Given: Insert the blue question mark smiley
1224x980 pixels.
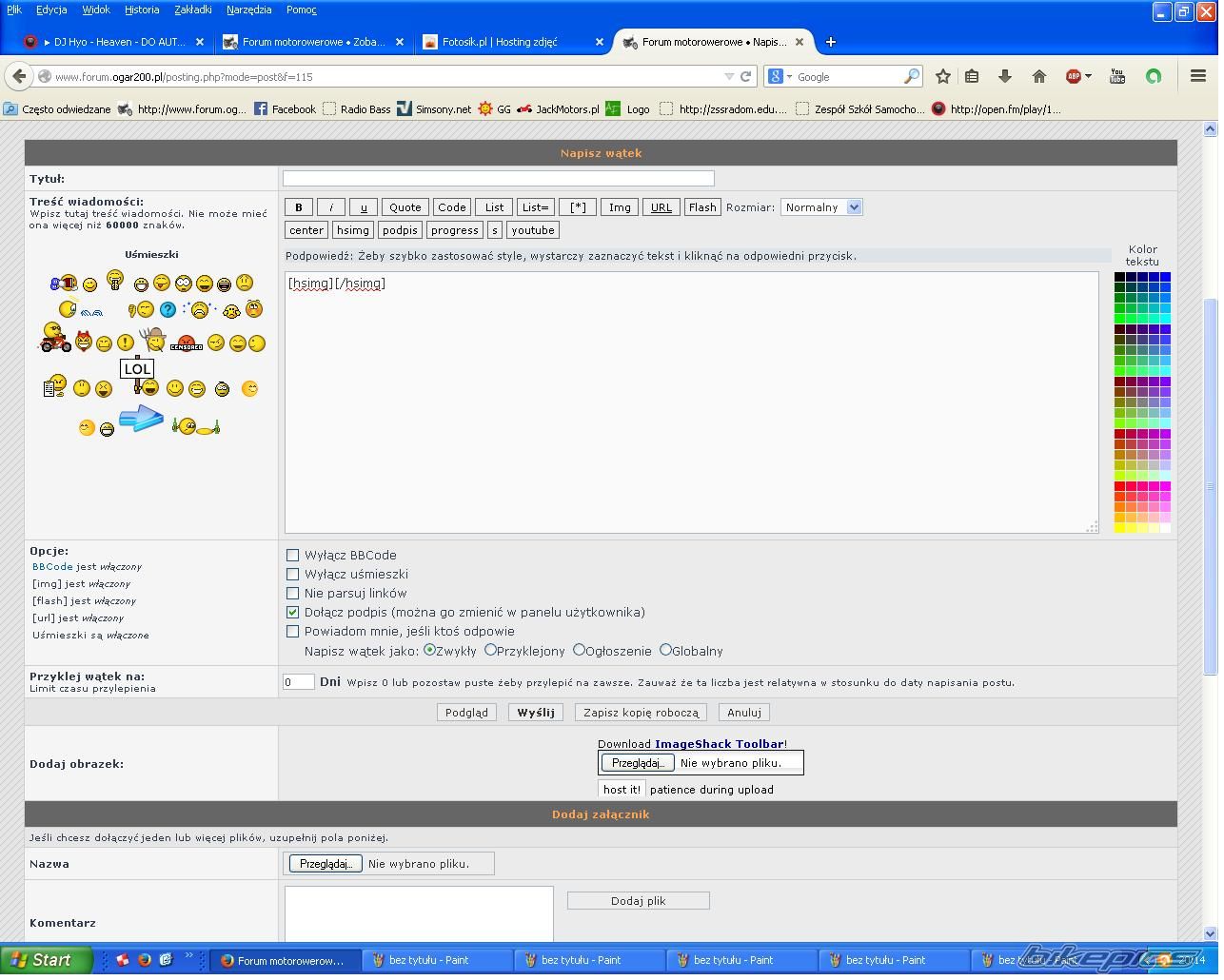Looking at the screenshot, I should (168, 309).
